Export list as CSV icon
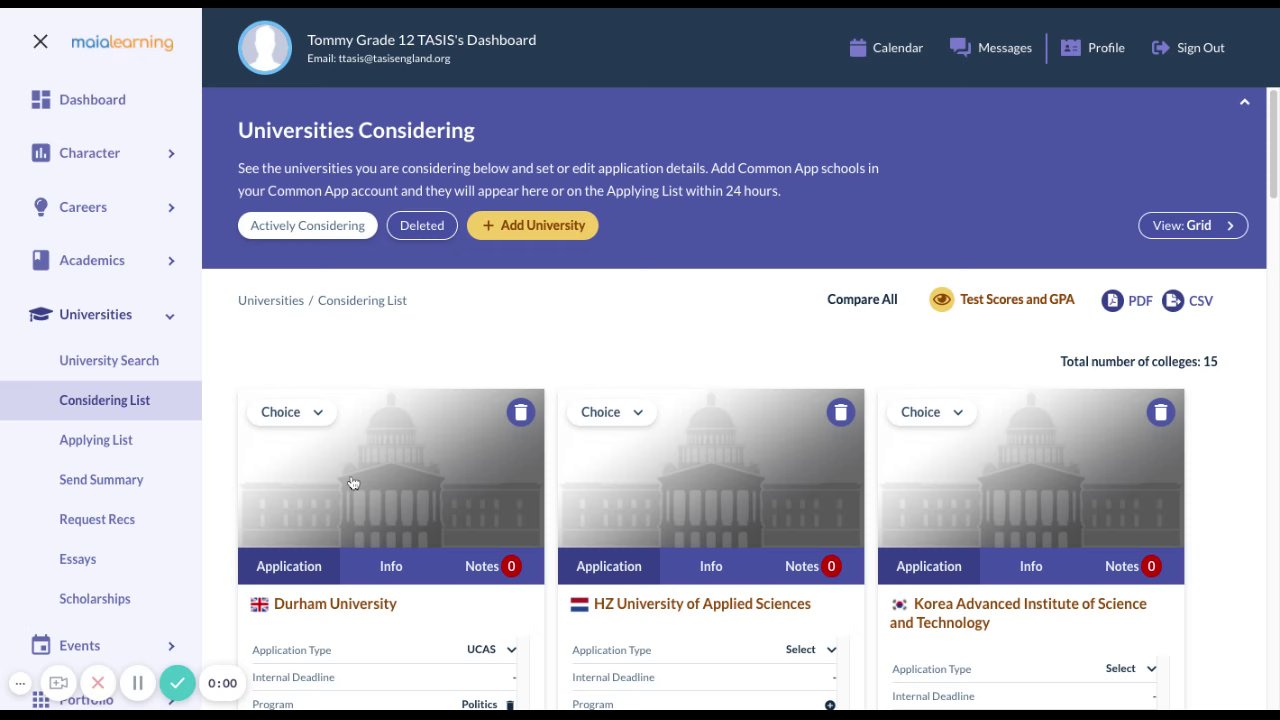 1173,300
